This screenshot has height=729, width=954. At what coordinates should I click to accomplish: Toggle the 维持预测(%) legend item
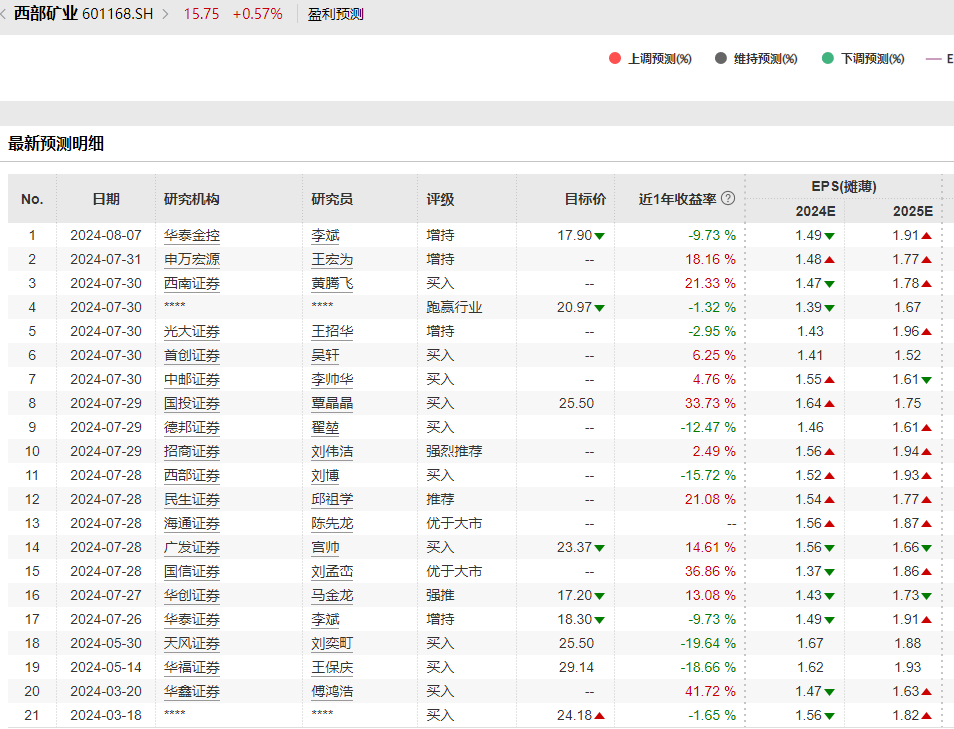pos(765,58)
